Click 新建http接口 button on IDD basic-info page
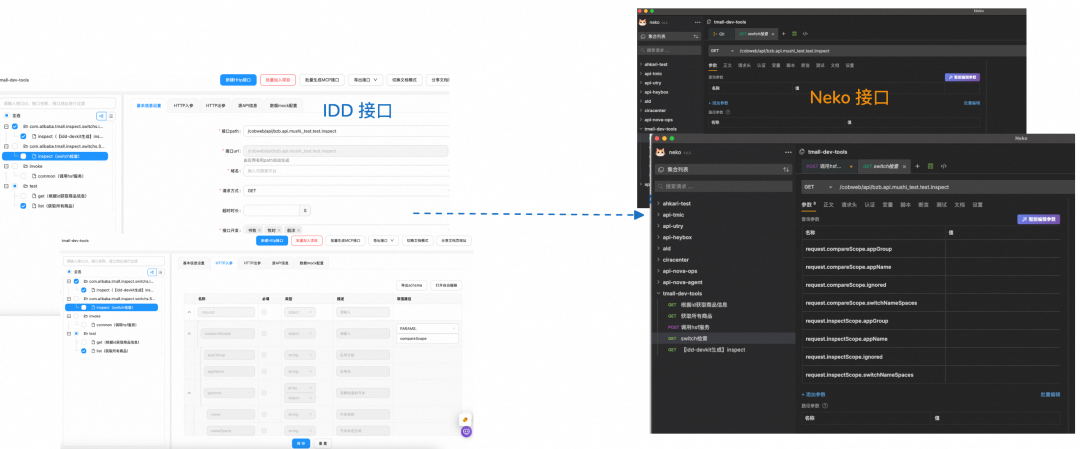 point(238,80)
